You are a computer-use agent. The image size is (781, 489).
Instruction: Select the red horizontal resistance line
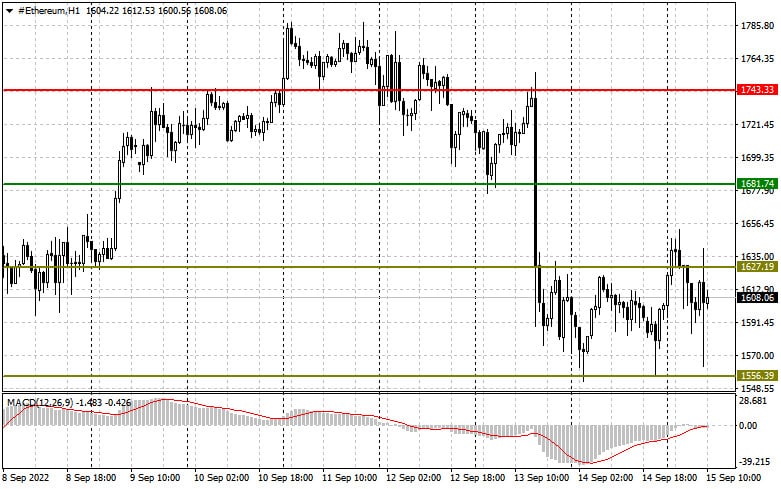click(x=369, y=90)
